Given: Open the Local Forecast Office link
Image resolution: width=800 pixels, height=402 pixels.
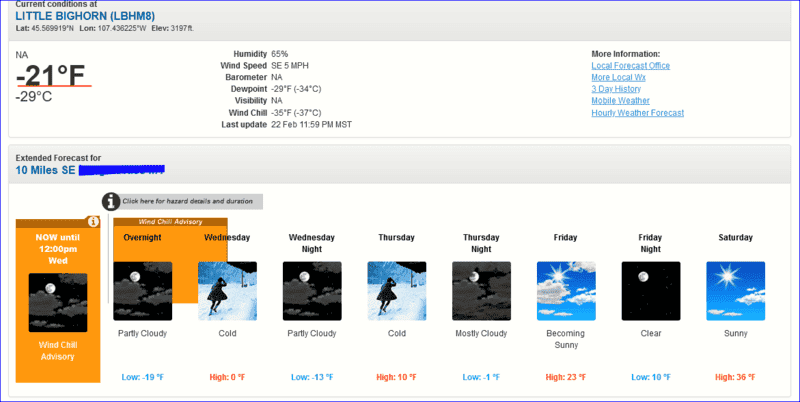Looking at the screenshot, I should (x=630, y=66).
